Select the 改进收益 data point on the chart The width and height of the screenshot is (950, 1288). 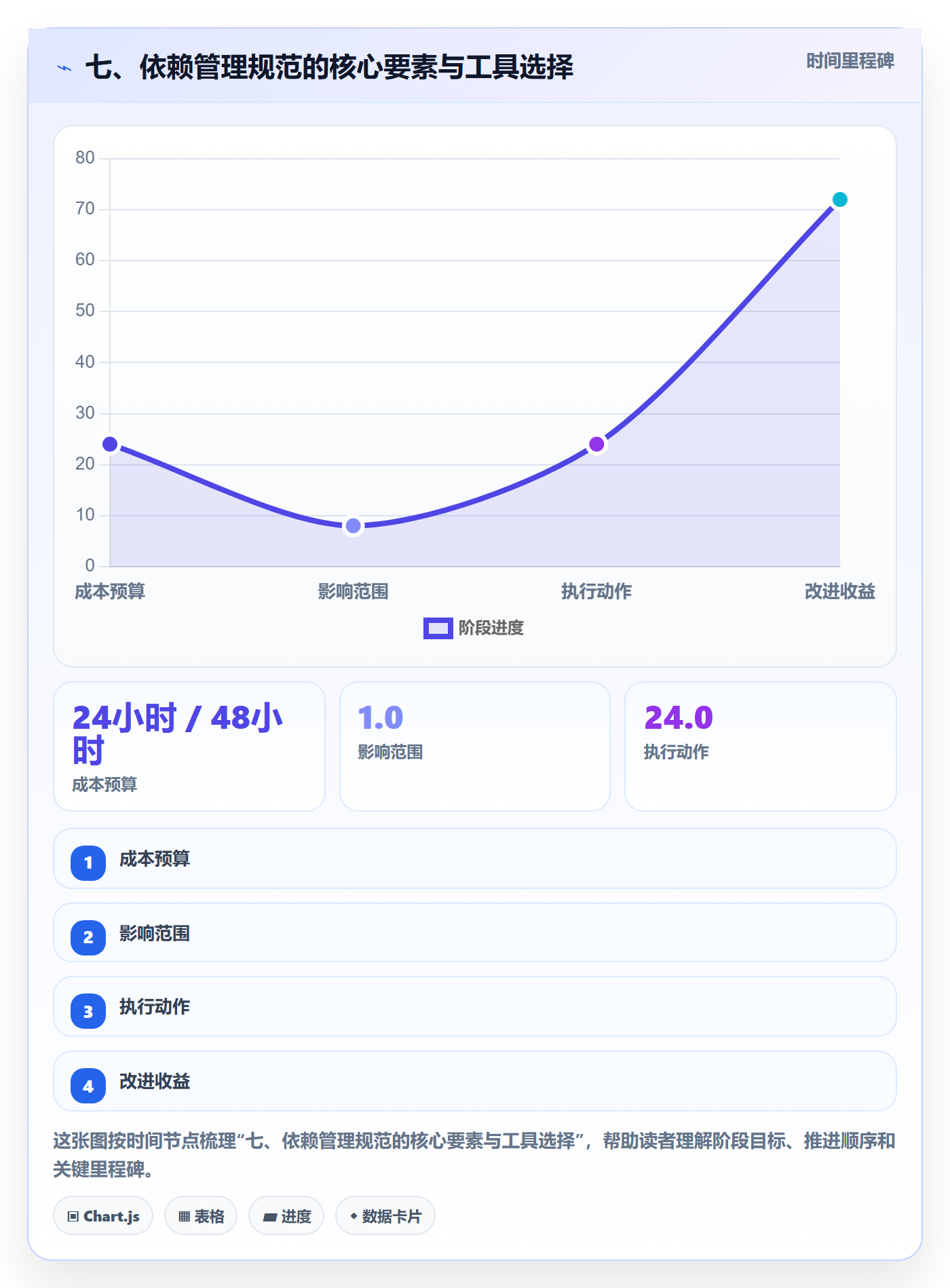[x=839, y=200]
